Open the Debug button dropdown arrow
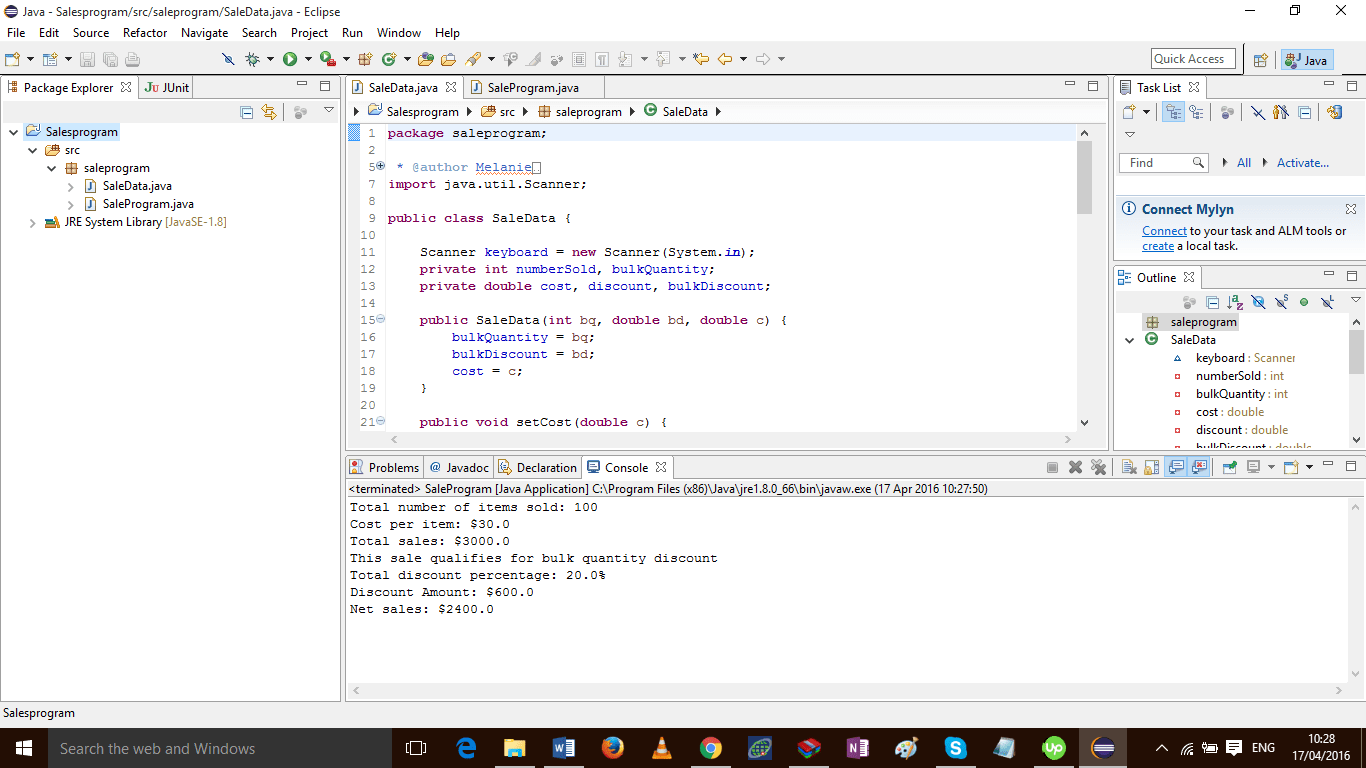 pos(270,60)
